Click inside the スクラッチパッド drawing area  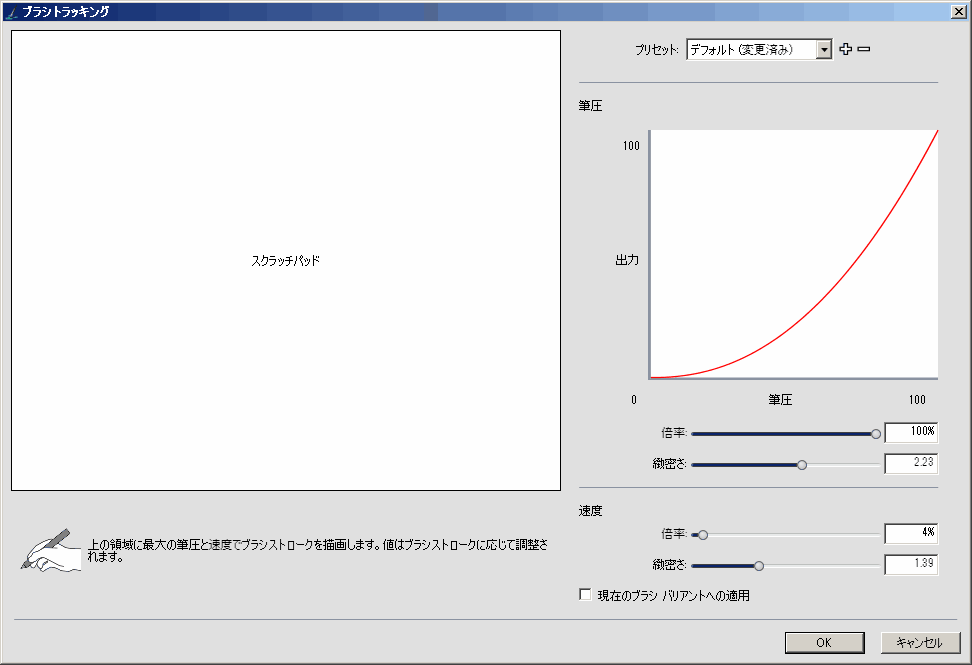click(x=286, y=260)
